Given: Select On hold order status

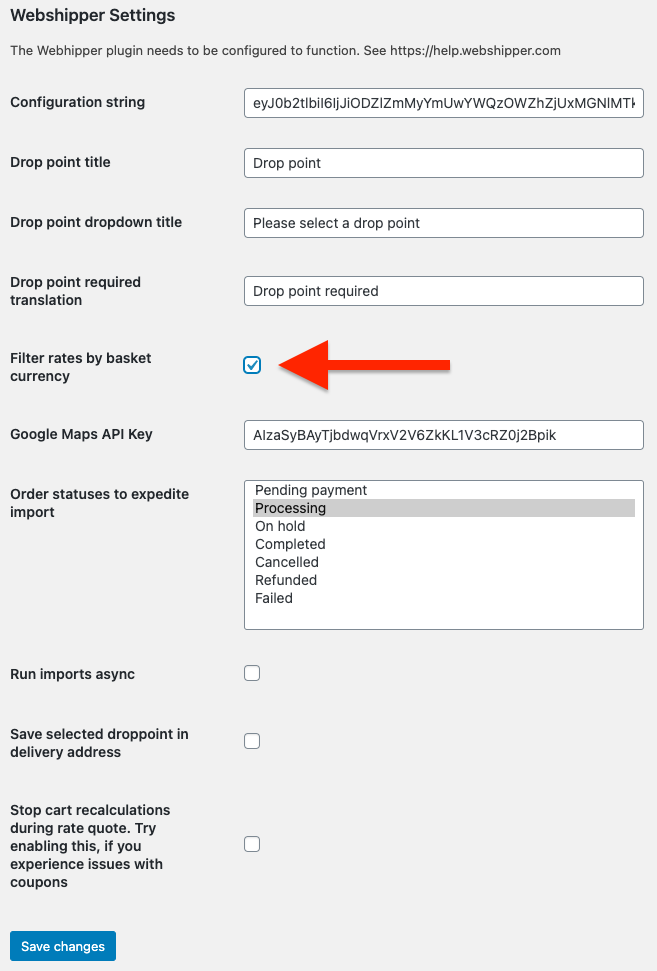Looking at the screenshot, I should pyautogui.click(x=444, y=526).
